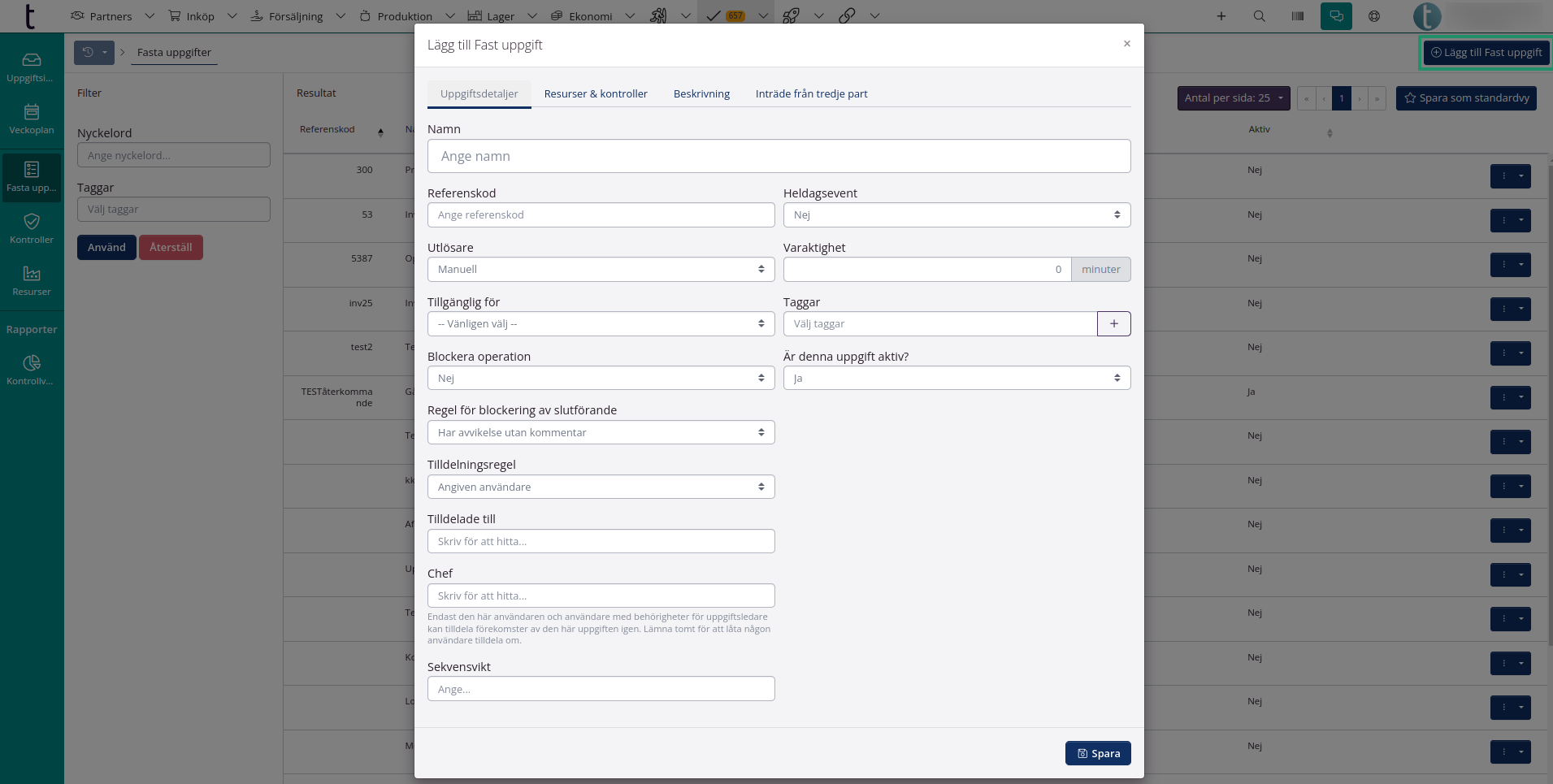Switch to Resurser & kontroller tab
This screenshot has height=784, width=1553.
[596, 94]
